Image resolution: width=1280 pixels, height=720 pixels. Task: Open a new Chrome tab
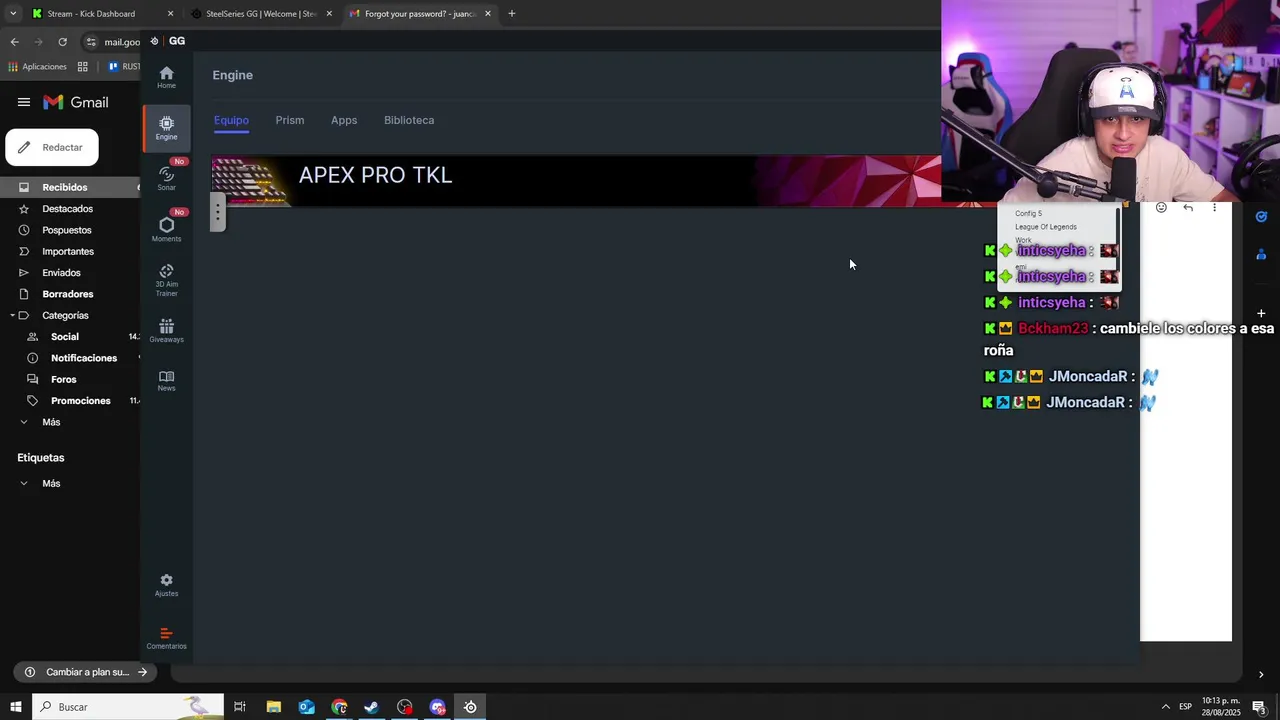pyautogui.click(x=511, y=13)
